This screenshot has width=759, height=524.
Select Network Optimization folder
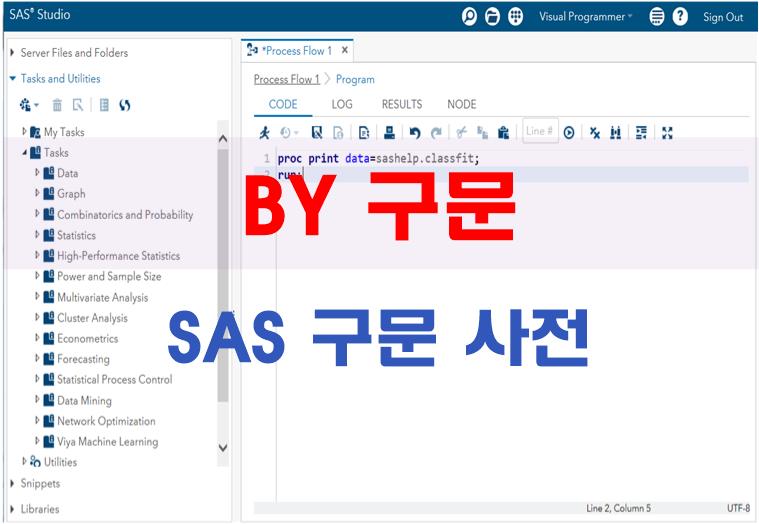click(106, 421)
